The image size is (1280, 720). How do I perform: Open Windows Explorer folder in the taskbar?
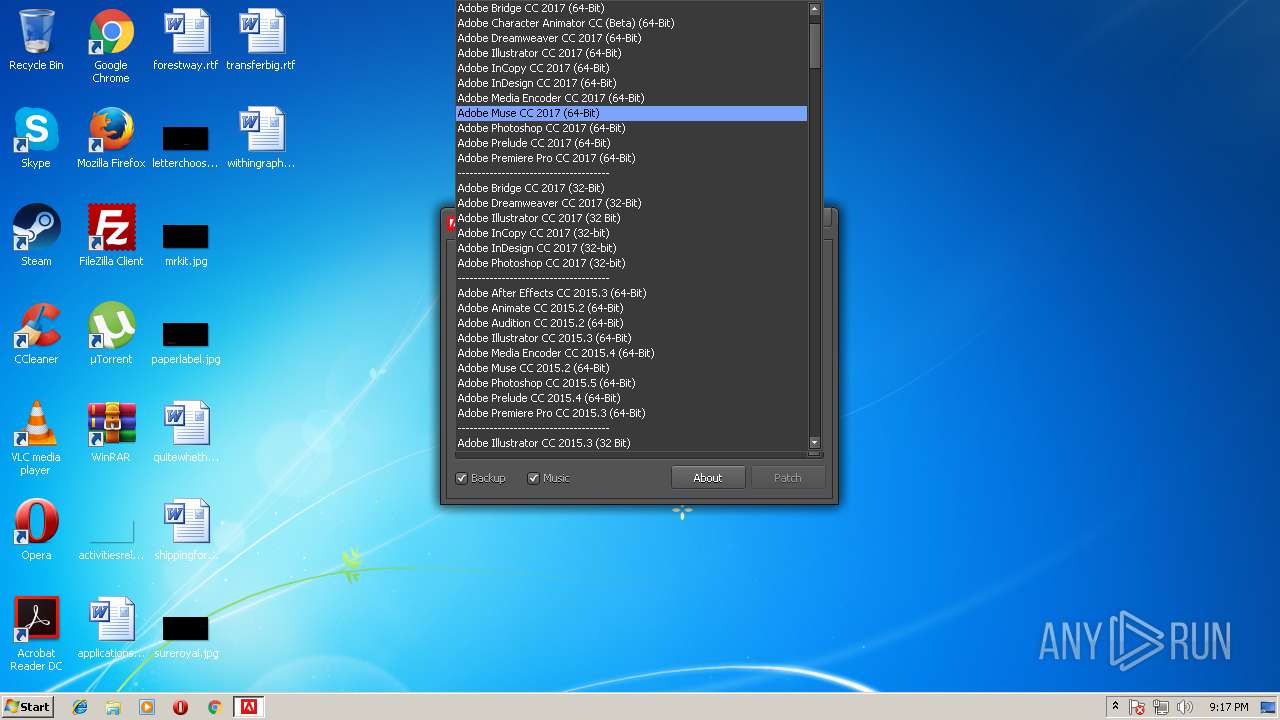click(x=113, y=707)
